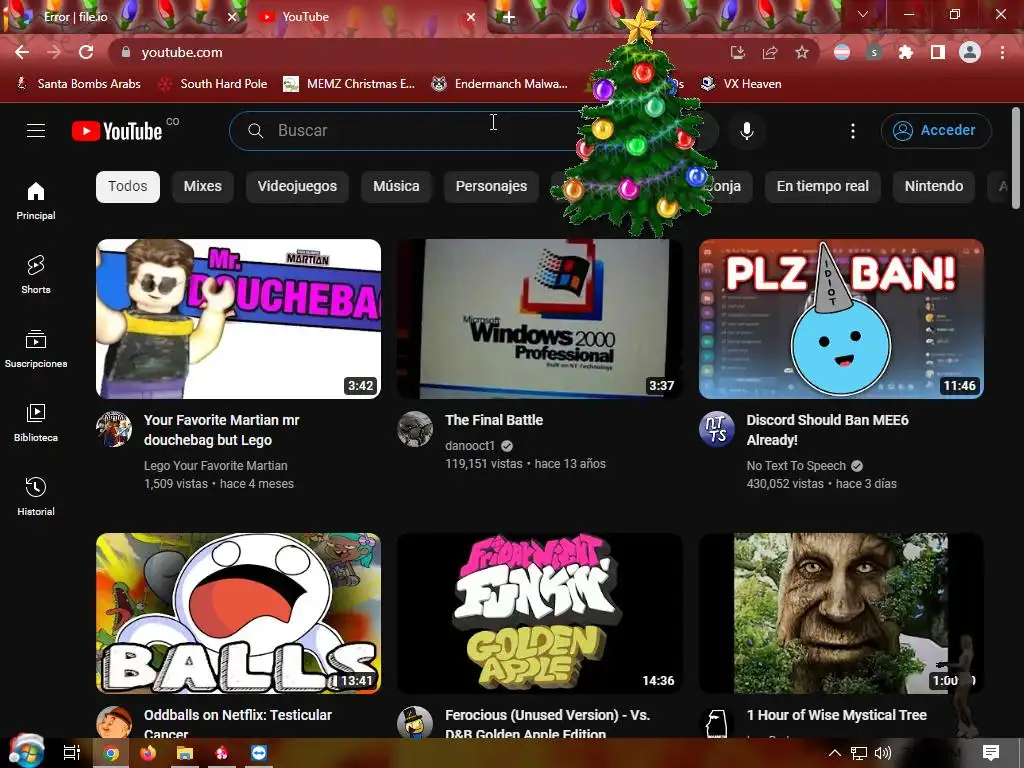Image resolution: width=1024 pixels, height=768 pixels.
Task: Open tab search dropdown chevron
Action: tap(863, 14)
